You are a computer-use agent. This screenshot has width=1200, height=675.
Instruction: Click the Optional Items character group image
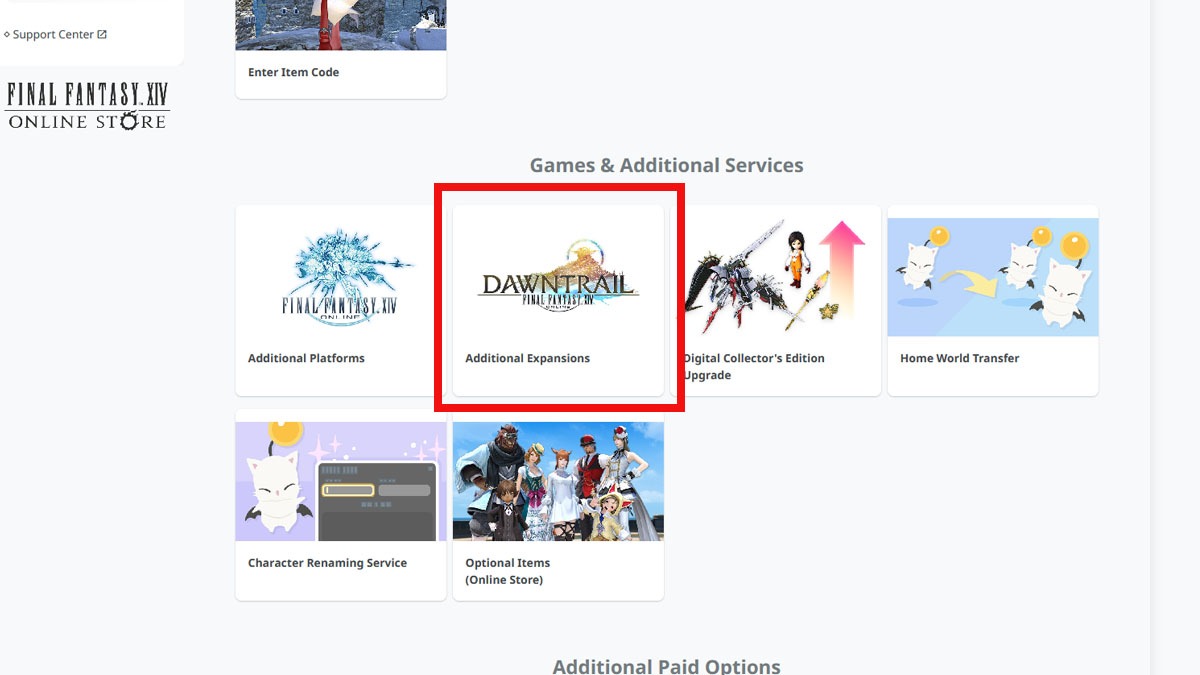(x=558, y=481)
